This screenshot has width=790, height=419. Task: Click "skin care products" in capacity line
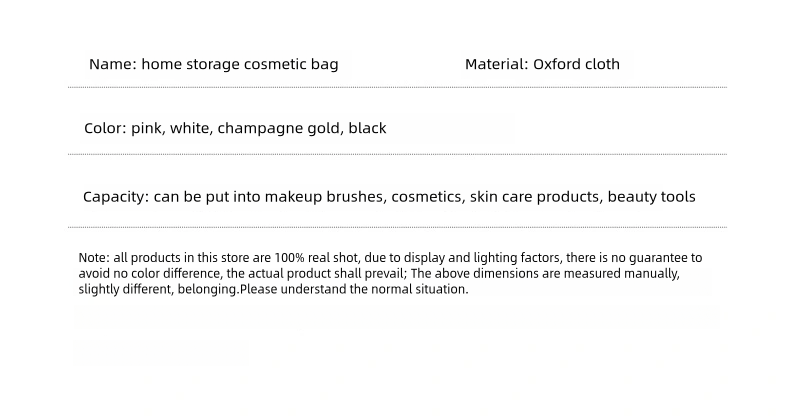[534, 197]
